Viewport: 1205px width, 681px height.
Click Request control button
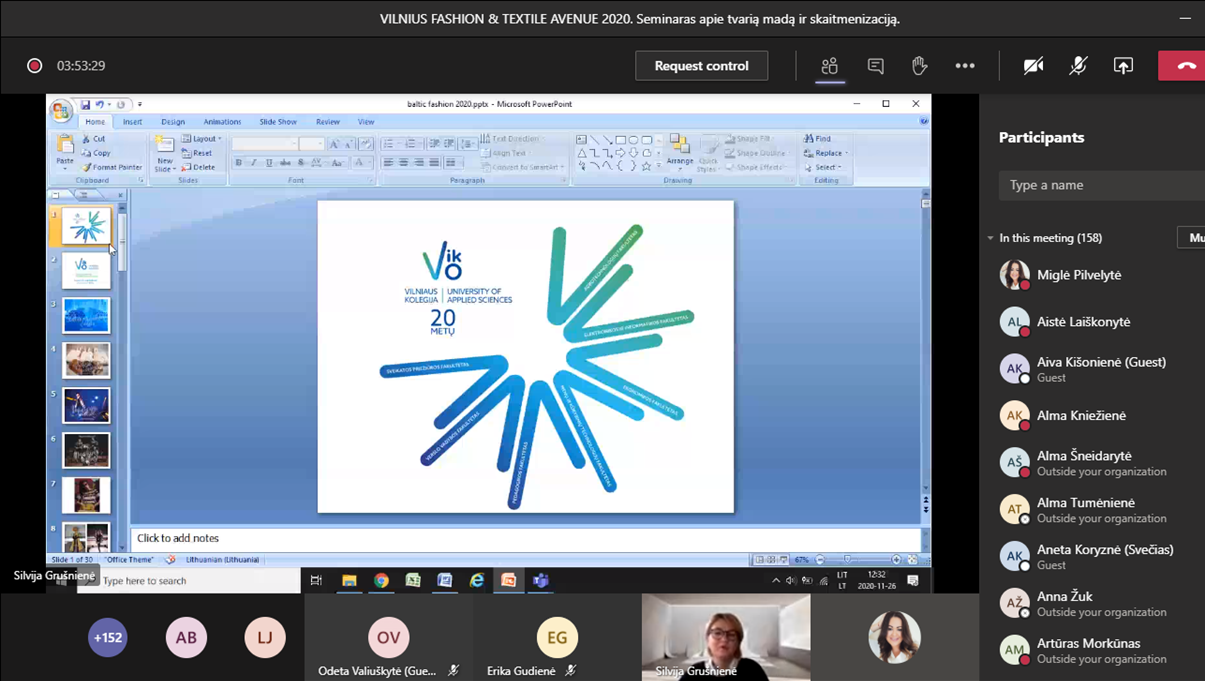click(701, 66)
